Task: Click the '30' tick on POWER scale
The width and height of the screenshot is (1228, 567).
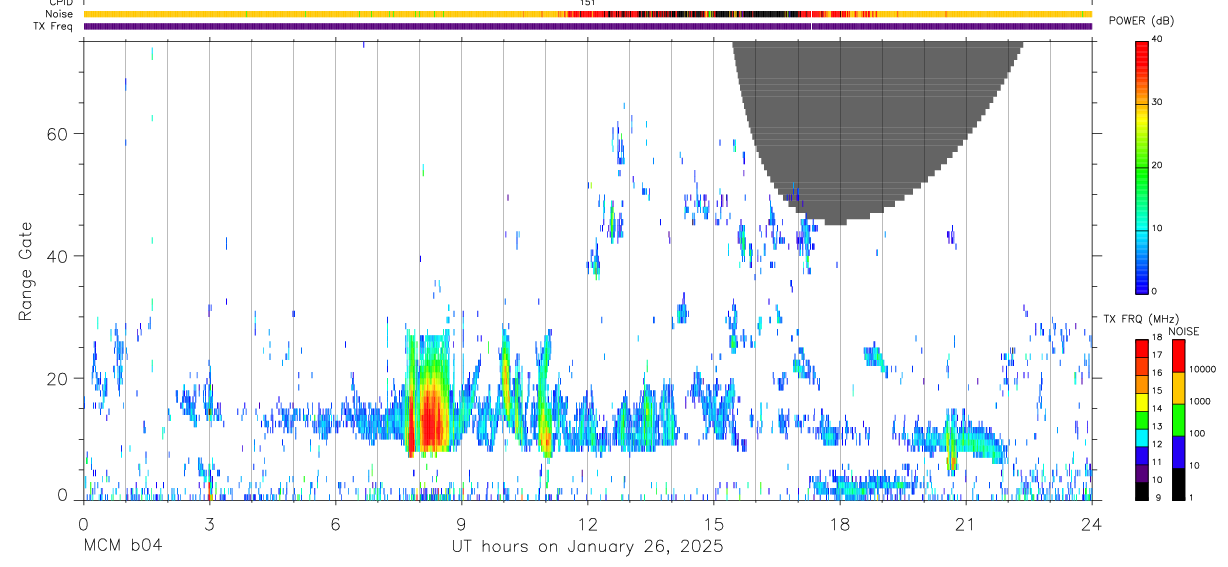Action: 1159,103
